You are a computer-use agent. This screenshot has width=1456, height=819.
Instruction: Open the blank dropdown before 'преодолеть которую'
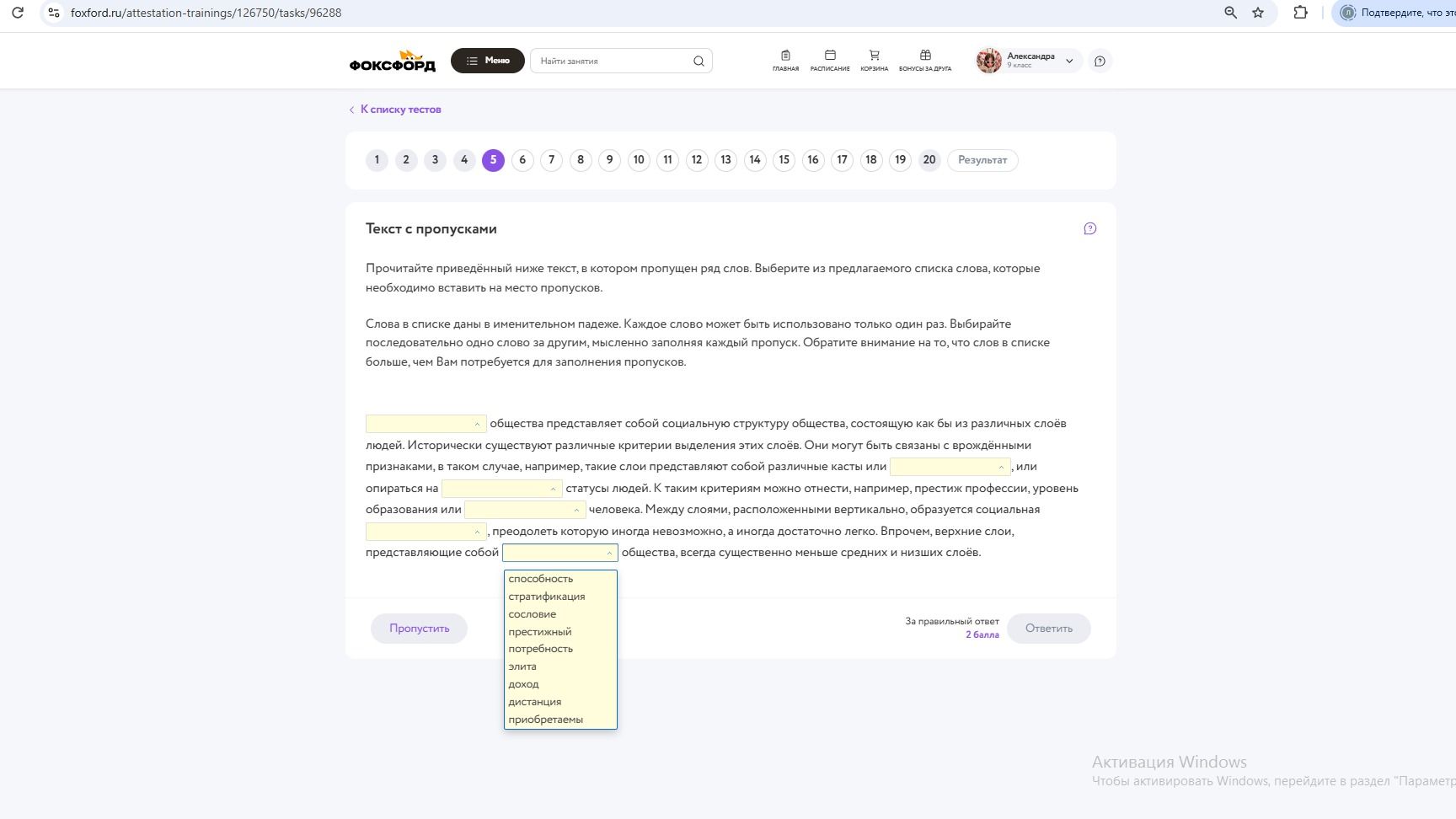point(426,532)
